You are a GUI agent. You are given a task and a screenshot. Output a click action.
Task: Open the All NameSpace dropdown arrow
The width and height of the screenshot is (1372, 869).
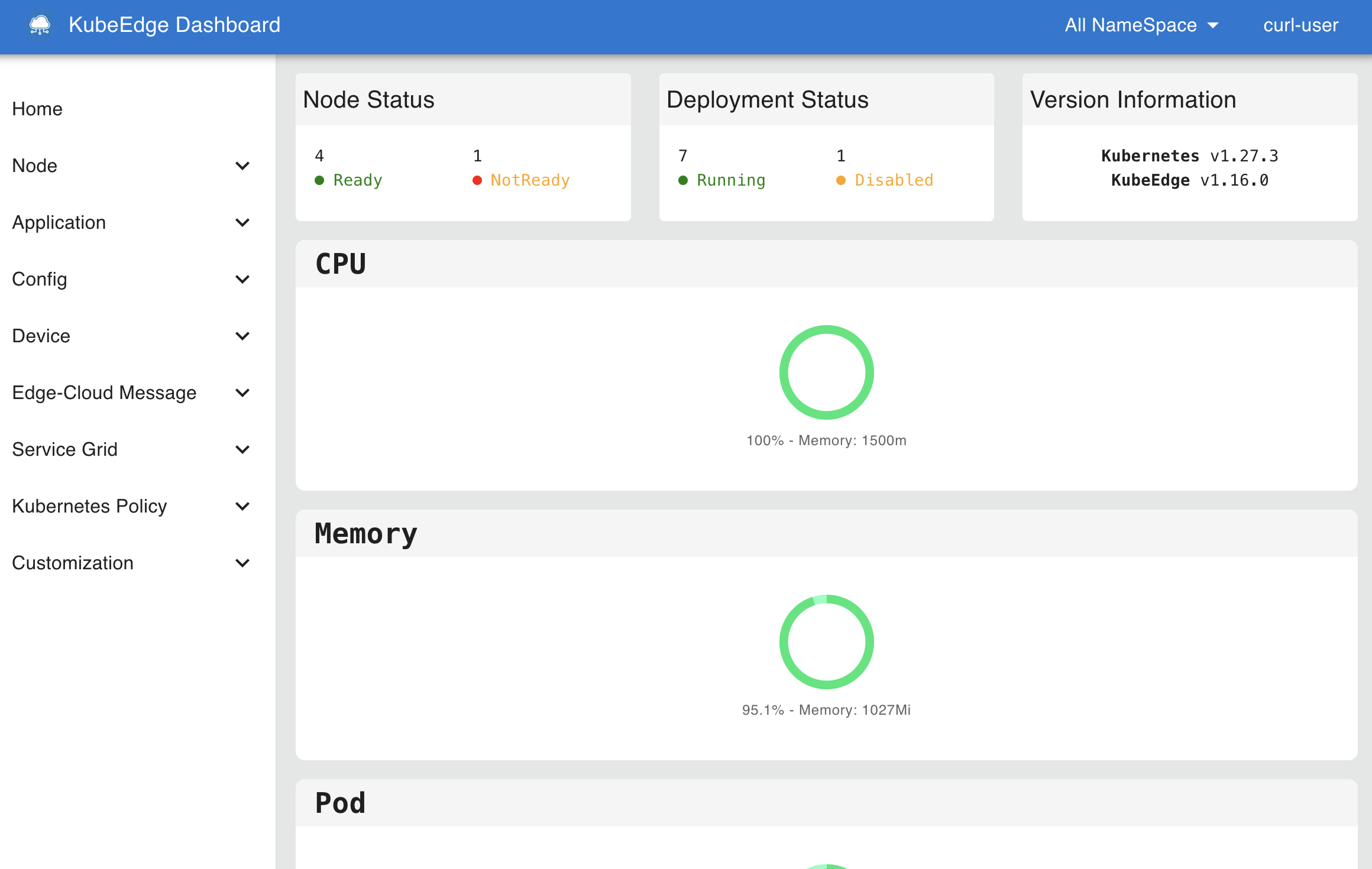tap(1213, 25)
